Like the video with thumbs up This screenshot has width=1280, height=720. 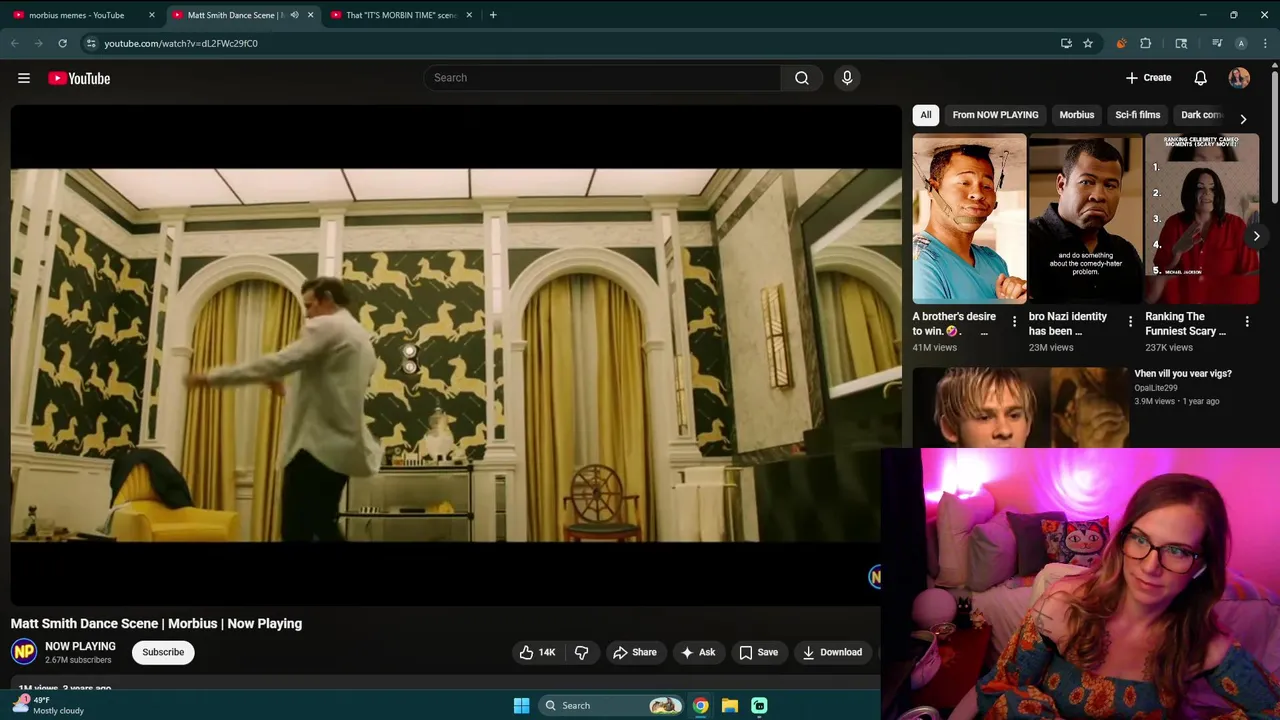pyautogui.click(x=537, y=652)
